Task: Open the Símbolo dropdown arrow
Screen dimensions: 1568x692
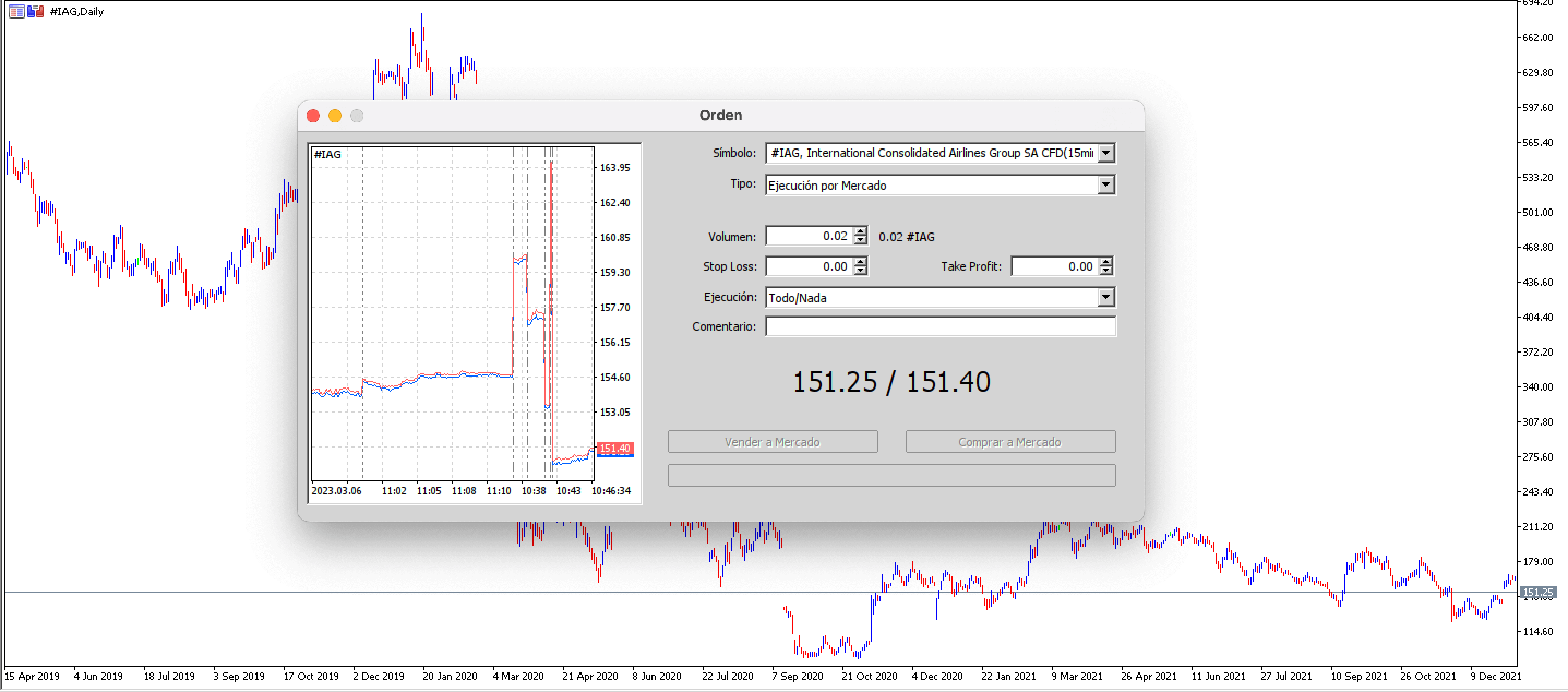Action: tap(1106, 153)
